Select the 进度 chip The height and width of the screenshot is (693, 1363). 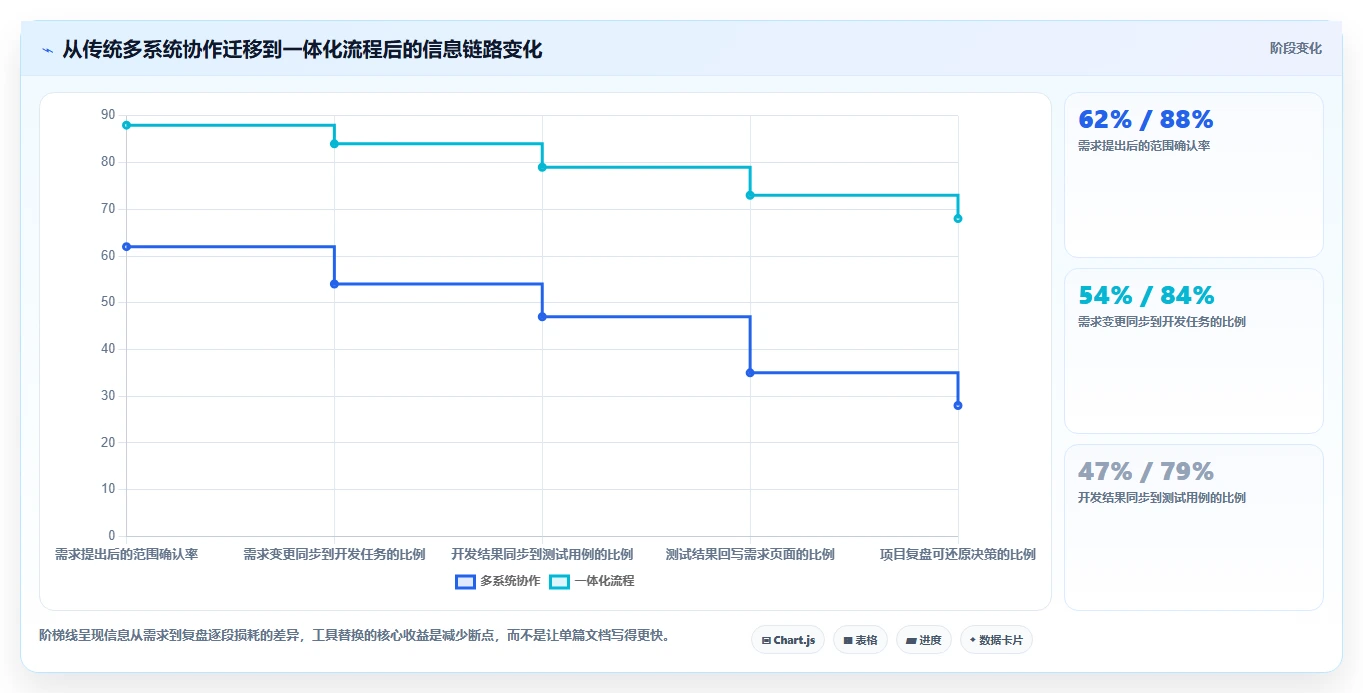923,640
